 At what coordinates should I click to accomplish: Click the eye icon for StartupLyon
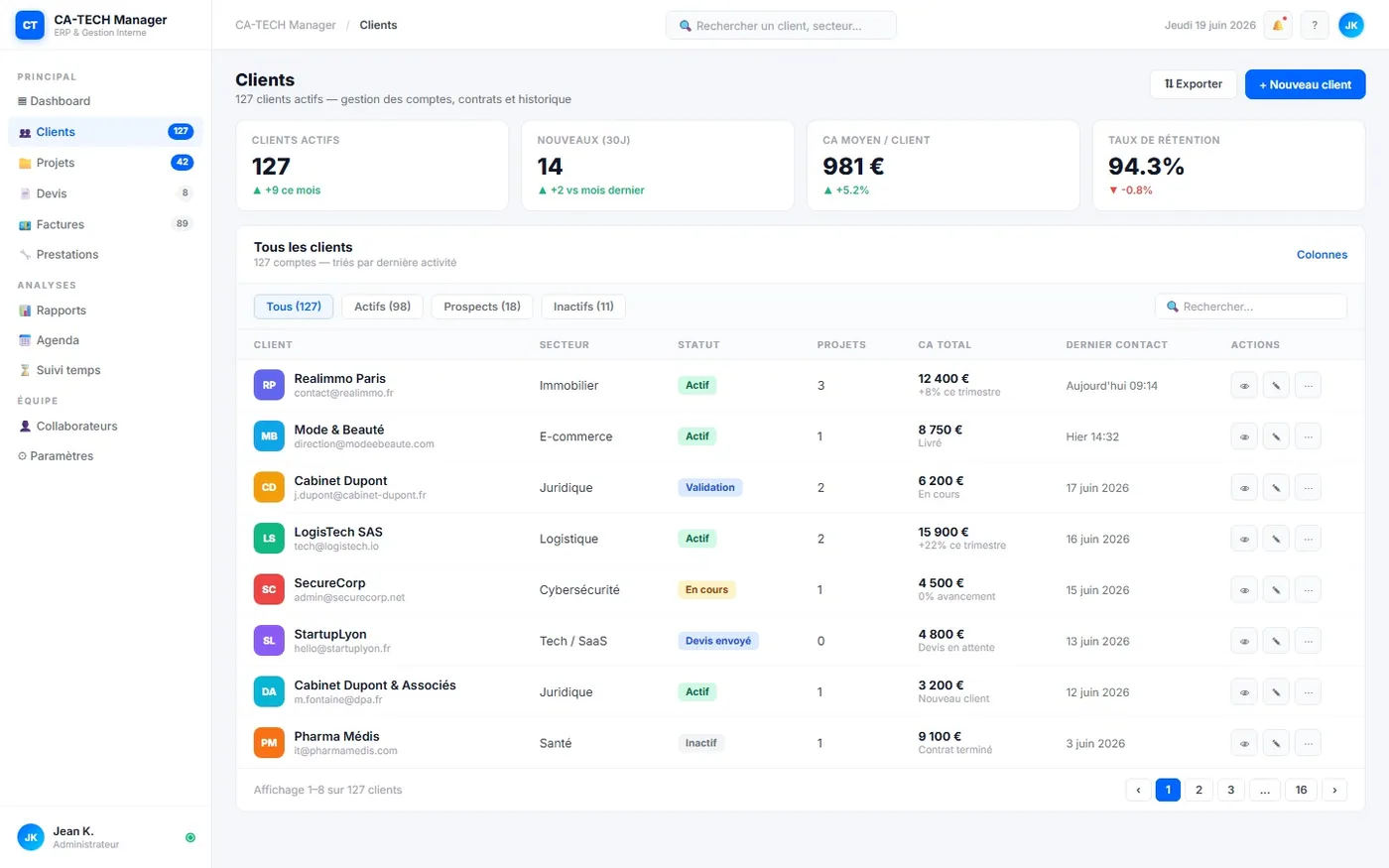click(1244, 641)
